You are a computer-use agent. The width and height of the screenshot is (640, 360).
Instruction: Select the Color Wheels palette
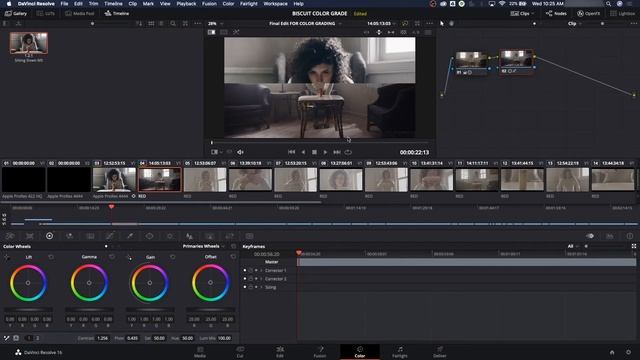click(49, 236)
